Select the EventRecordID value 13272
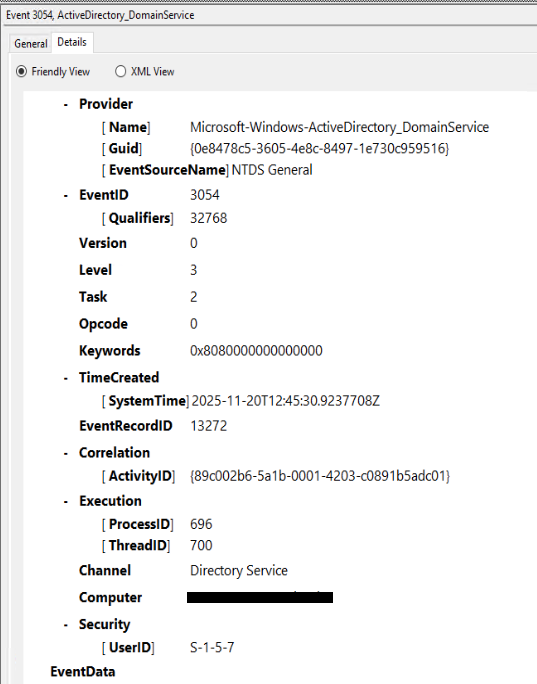 pyautogui.click(x=209, y=426)
